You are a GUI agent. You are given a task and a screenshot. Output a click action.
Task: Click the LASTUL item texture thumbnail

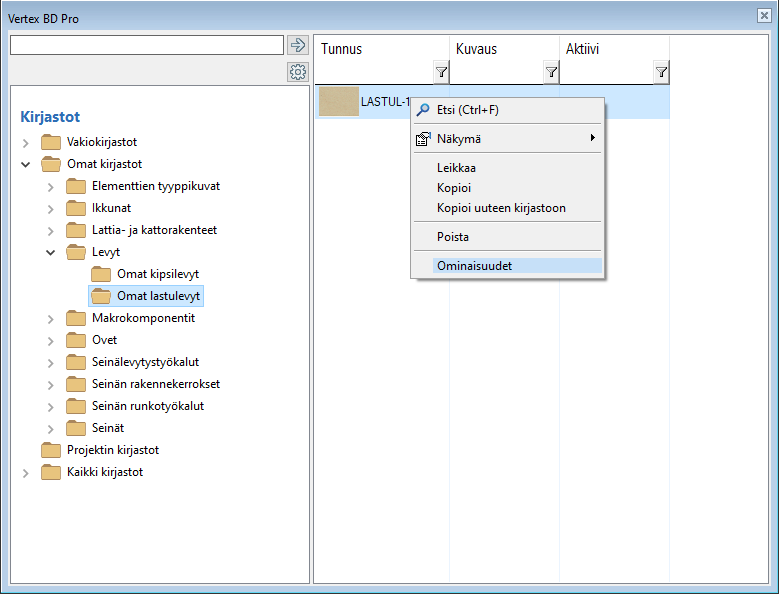pyautogui.click(x=338, y=102)
